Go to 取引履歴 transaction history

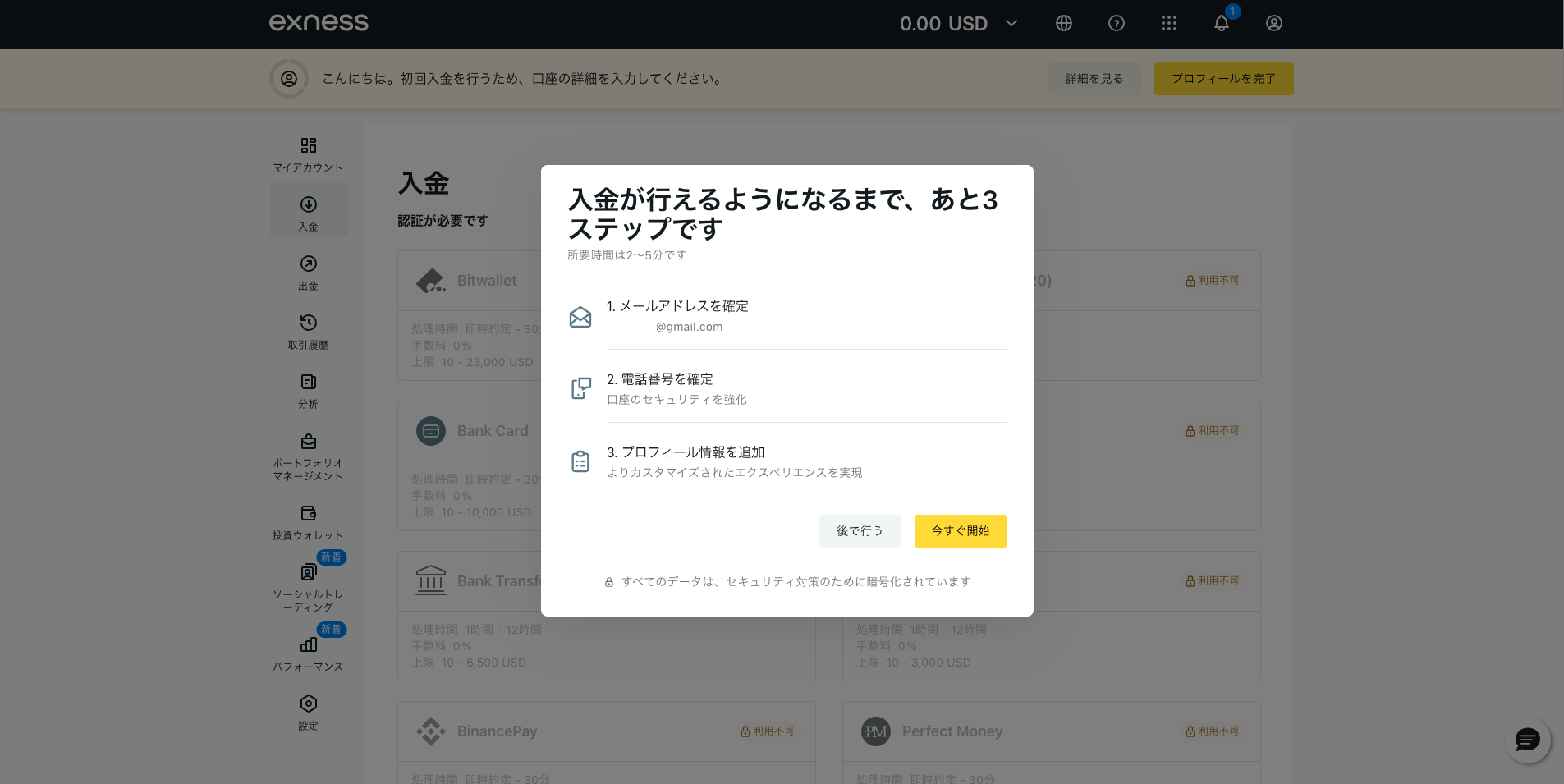[x=308, y=332]
